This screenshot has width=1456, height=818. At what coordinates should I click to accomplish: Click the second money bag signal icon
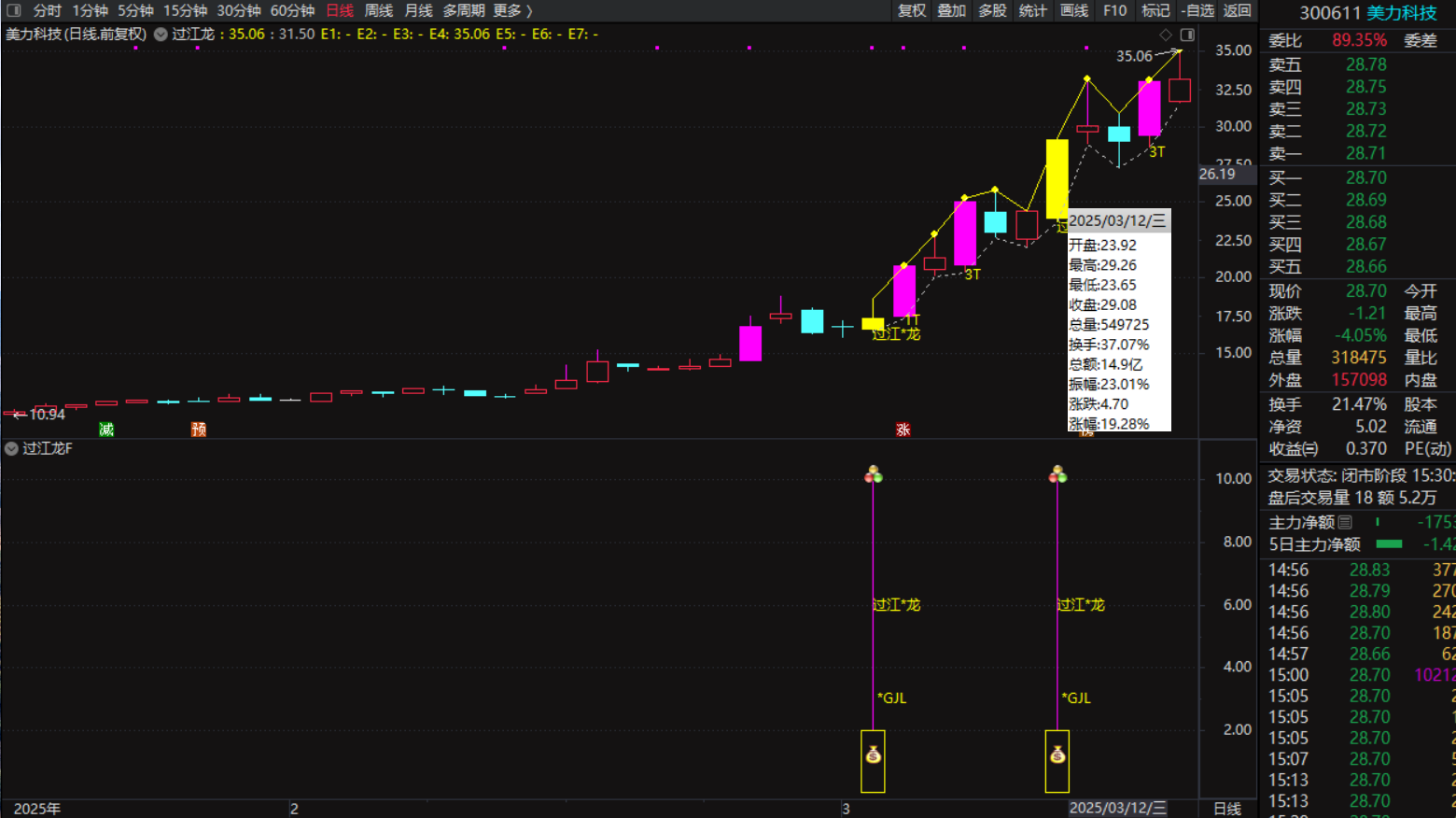[x=1057, y=755]
